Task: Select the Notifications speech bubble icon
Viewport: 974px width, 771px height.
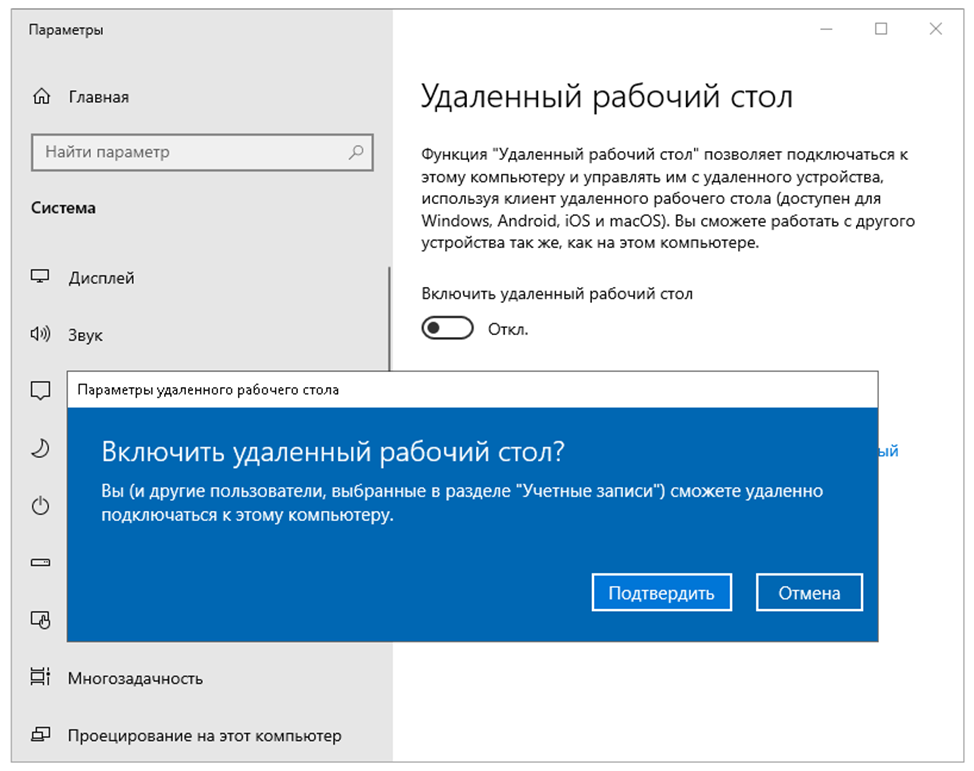Action: point(41,391)
